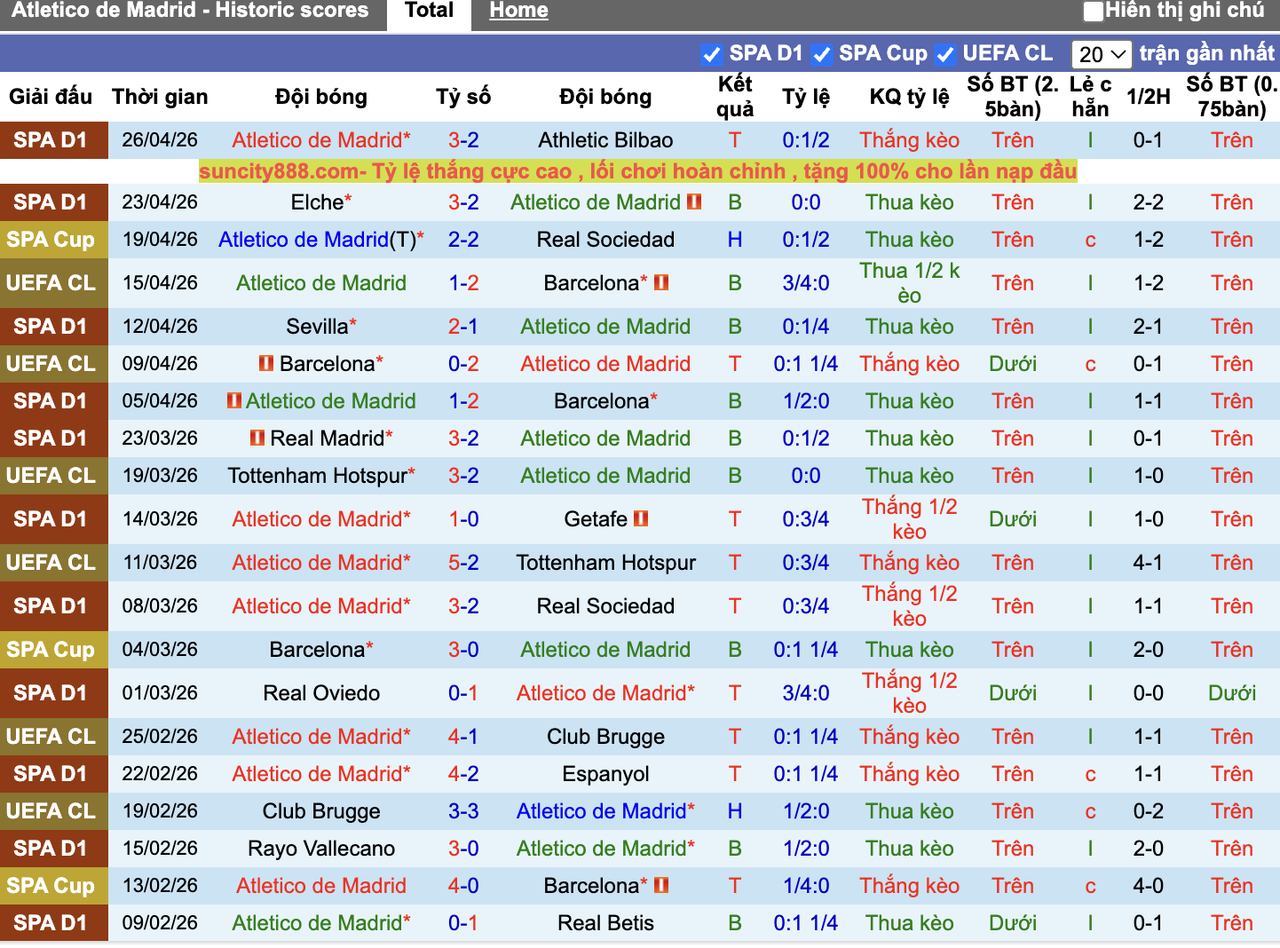
Task: Click Barcelona's red card icon, 09/04/26 row
Action: click(266, 364)
